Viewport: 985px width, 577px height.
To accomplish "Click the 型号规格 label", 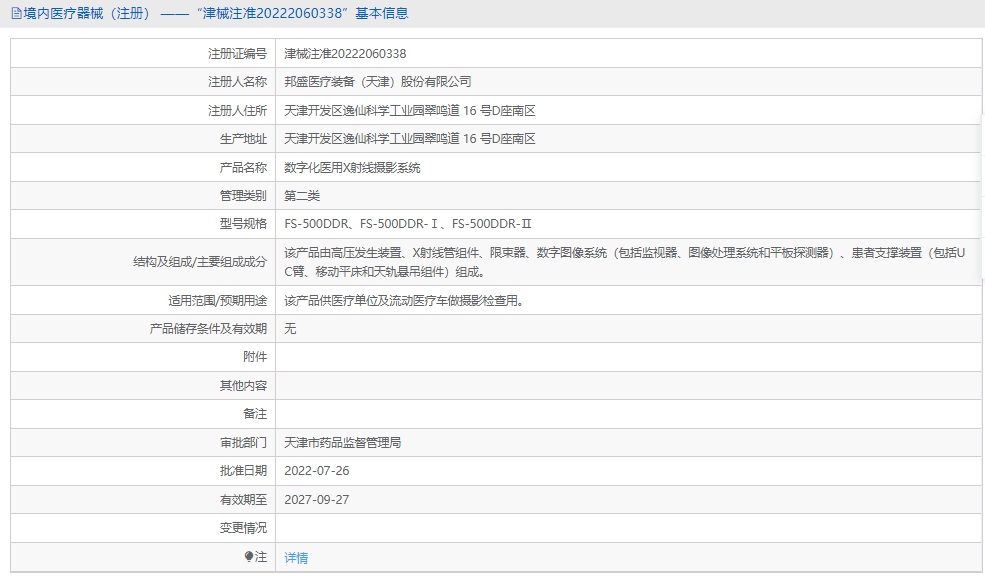I will 243,224.
